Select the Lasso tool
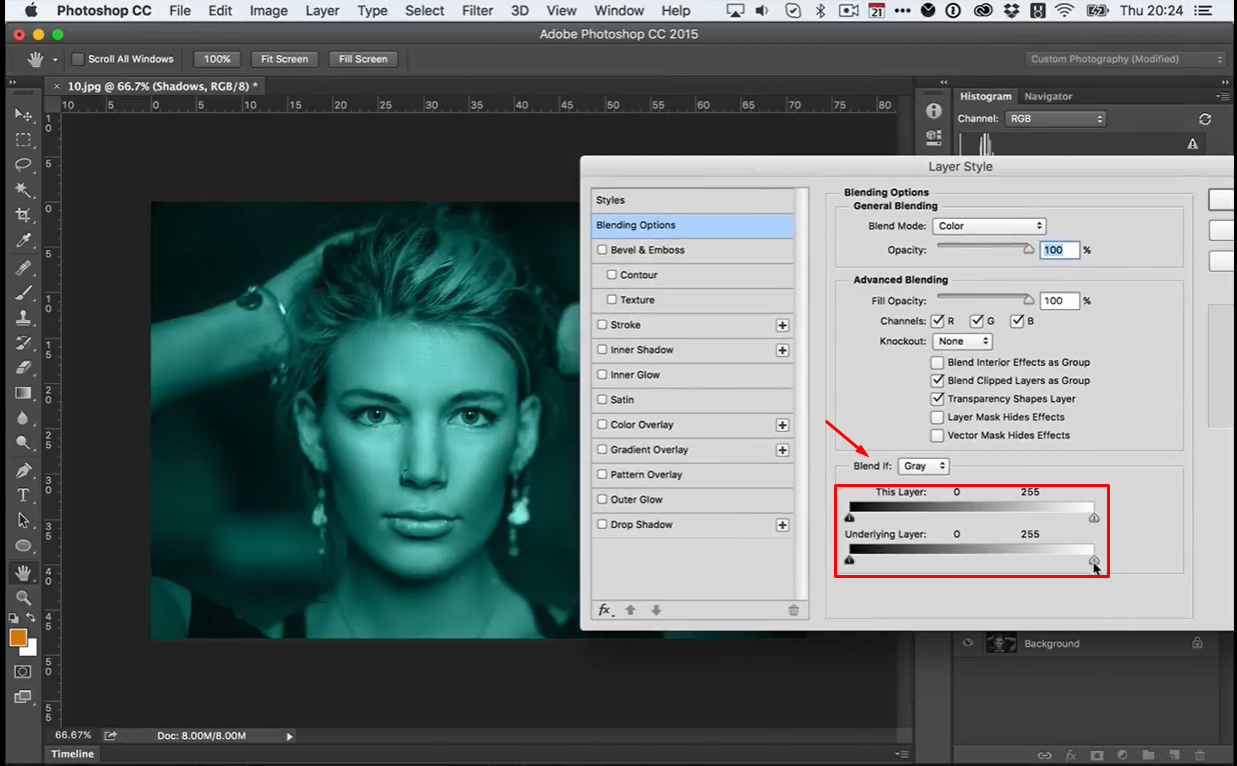The height and width of the screenshot is (766, 1237). (23, 165)
